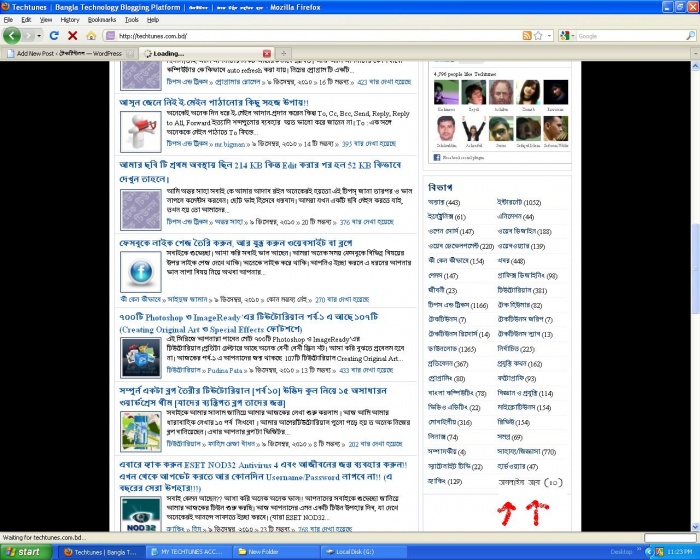Viewport: 700px width, 560px height.
Task: Switch to MY TECHTUNES ACC... taskbar window
Action: [188, 552]
